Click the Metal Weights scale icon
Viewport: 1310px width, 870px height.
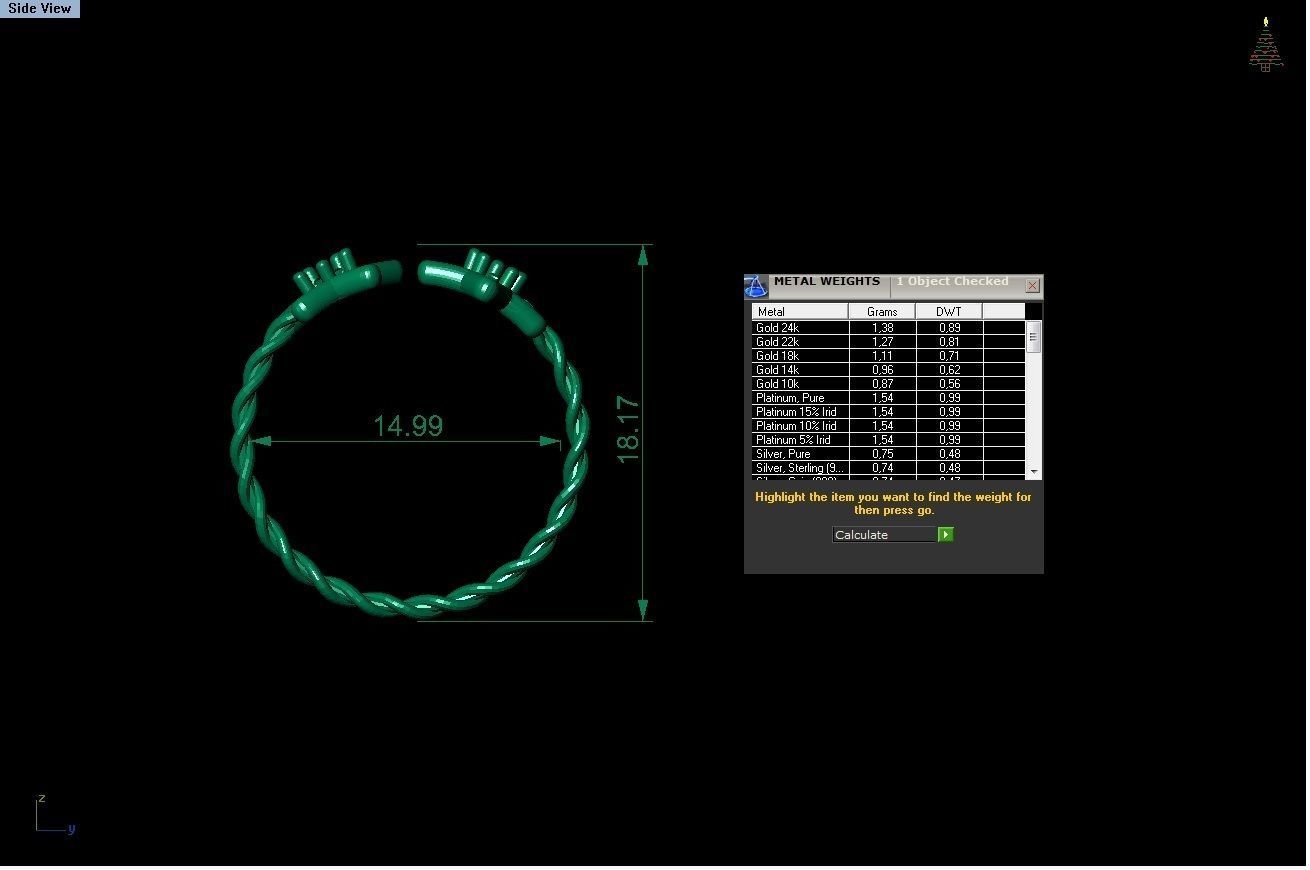pos(756,286)
